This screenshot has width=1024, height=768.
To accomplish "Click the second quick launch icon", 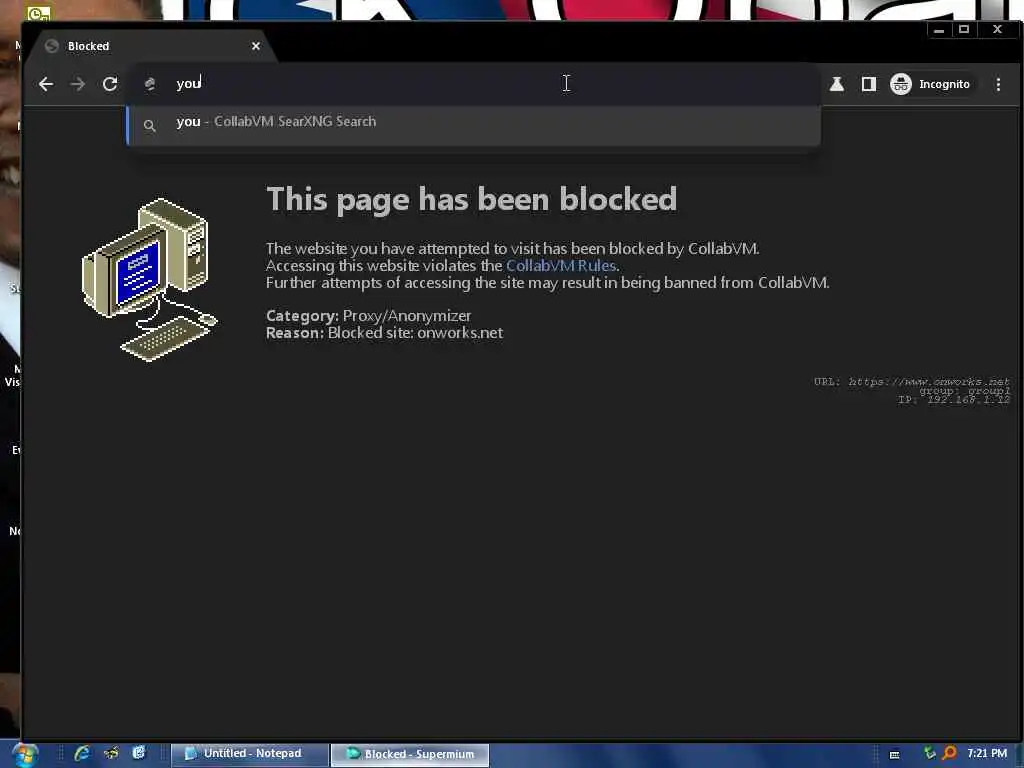I will 111,753.
